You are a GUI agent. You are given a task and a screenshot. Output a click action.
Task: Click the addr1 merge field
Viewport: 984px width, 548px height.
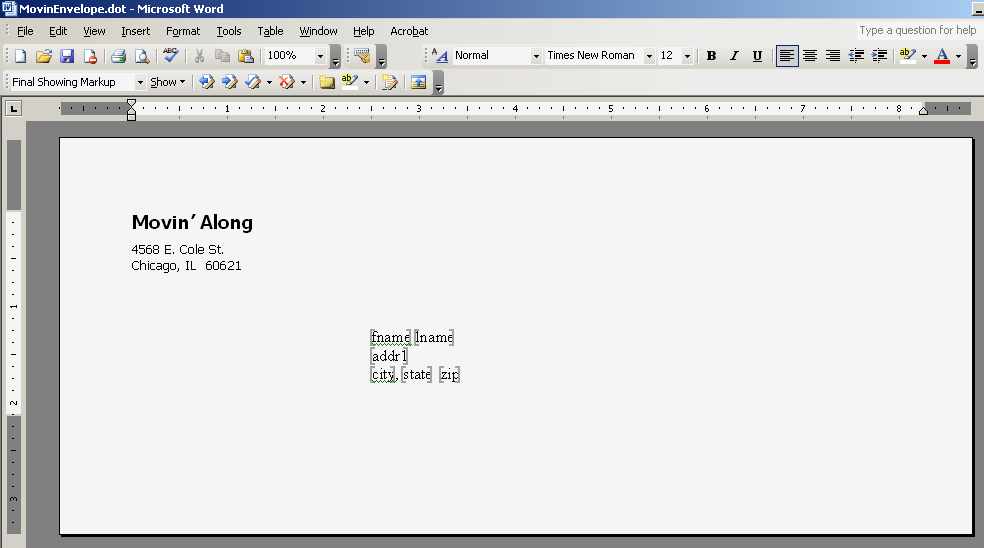pyautogui.click(x=389, y=357)
